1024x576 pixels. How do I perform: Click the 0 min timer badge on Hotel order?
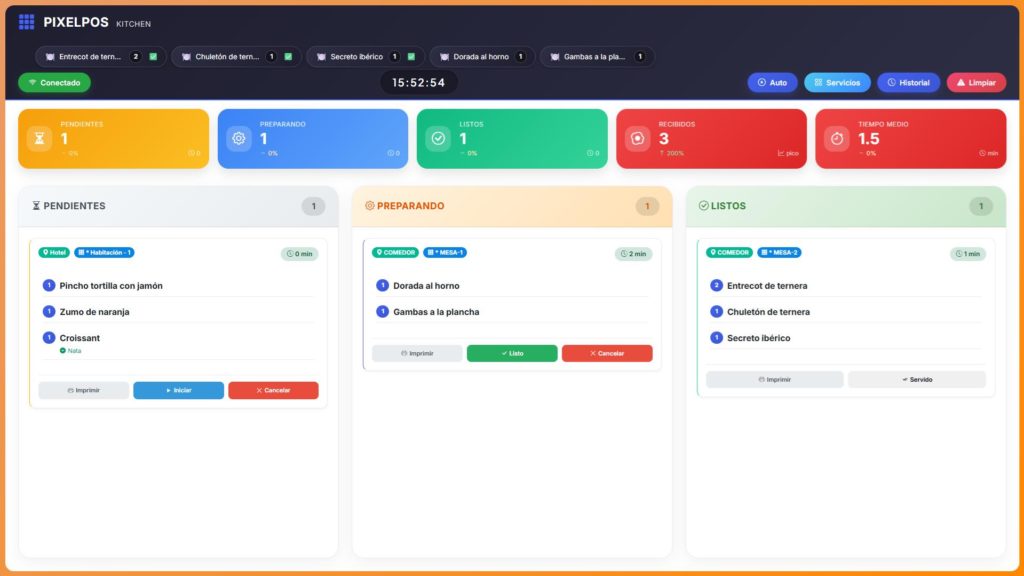pyautogui.click(x=300, y=253)
